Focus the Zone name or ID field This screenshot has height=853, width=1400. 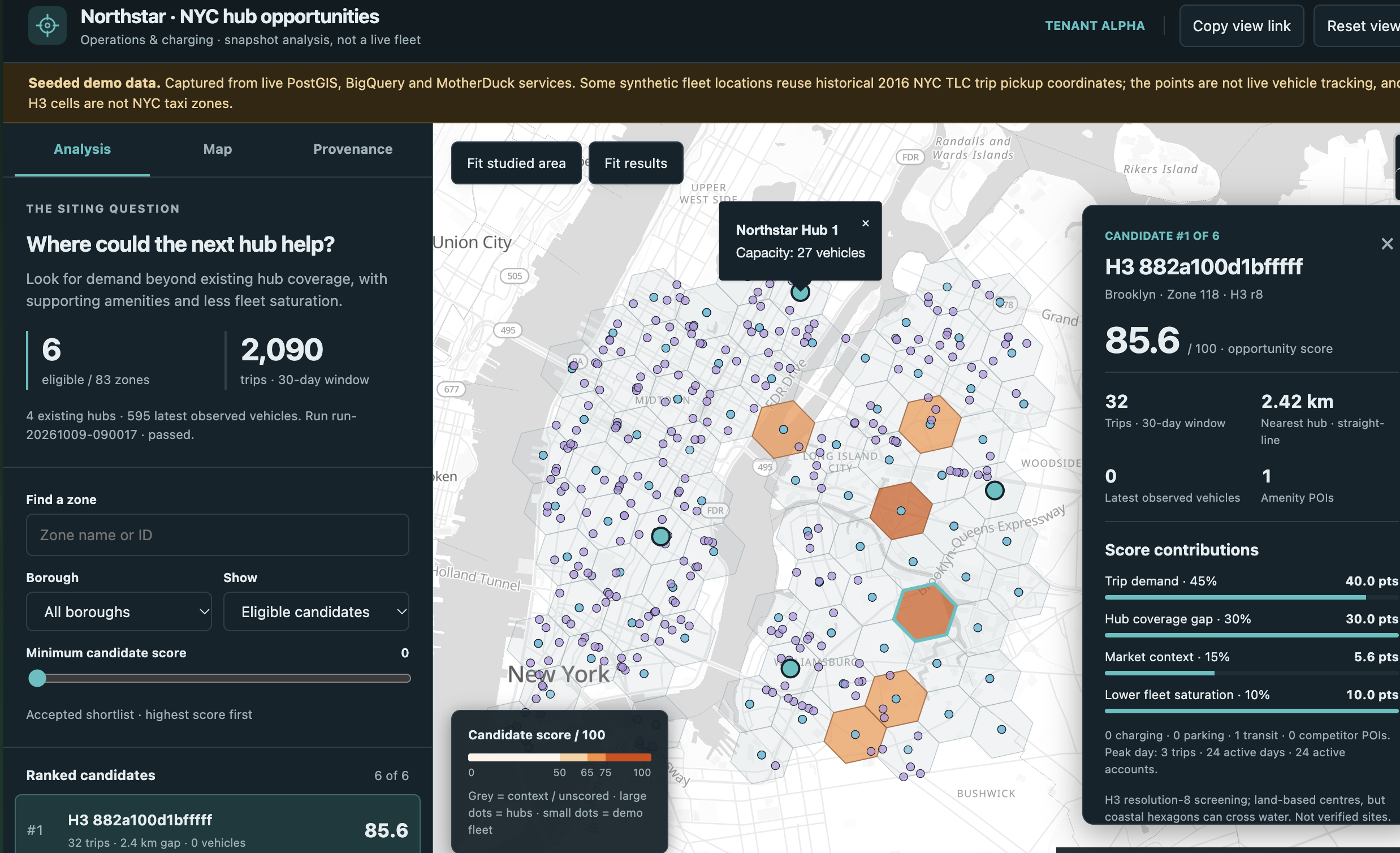(218, 535)
